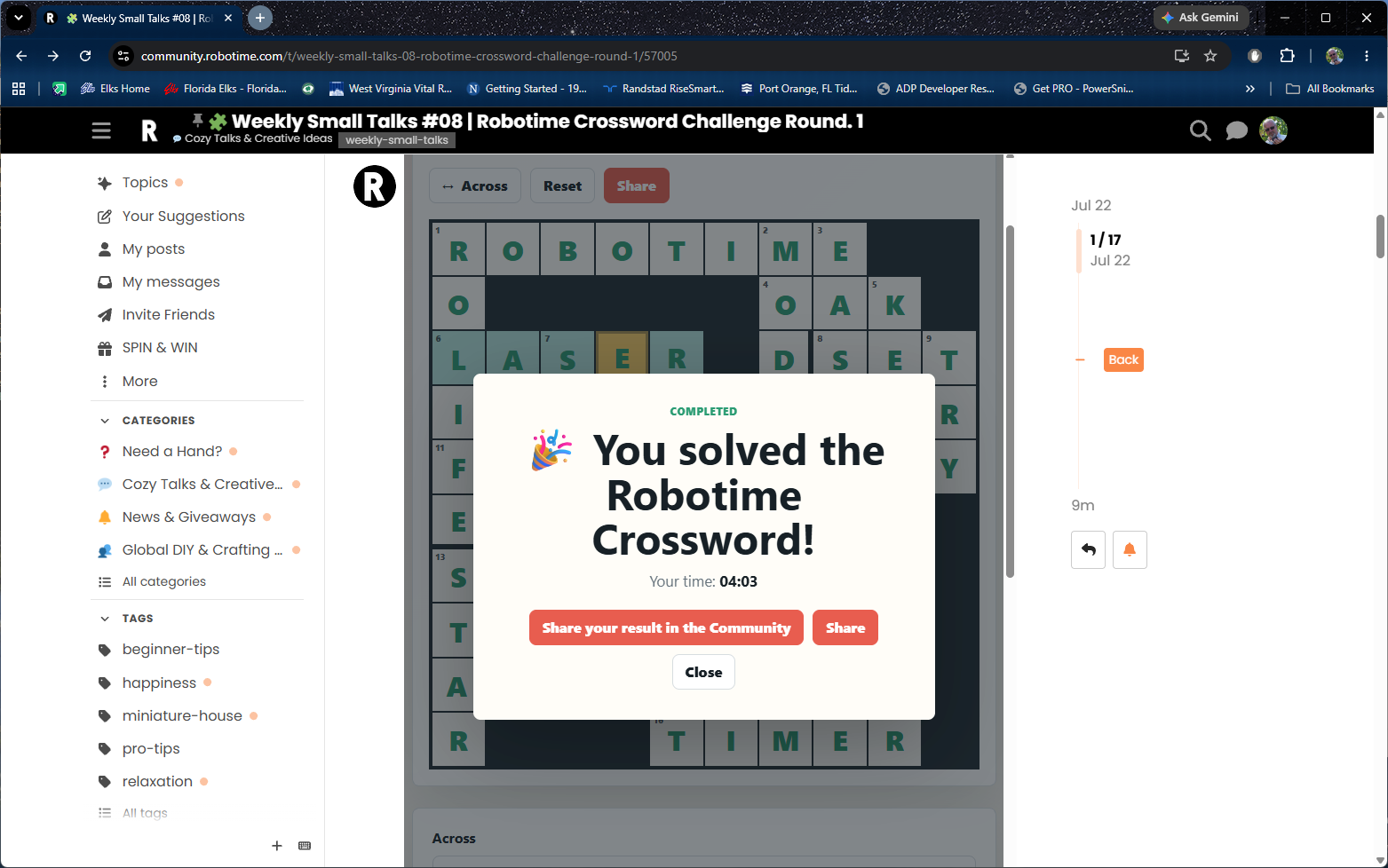Go back using browser back arrow
Viewport: 1388px width, 868px height.
(21, 56)
